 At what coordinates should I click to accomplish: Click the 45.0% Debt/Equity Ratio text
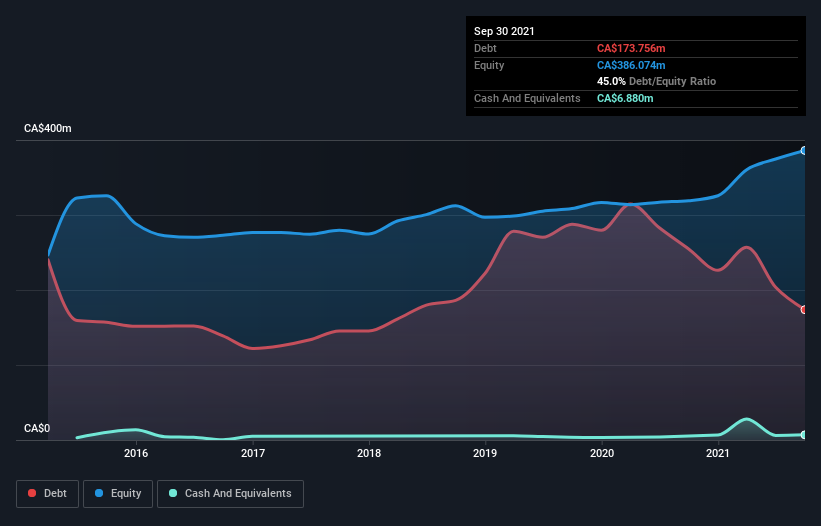click(x=656, y=81)
